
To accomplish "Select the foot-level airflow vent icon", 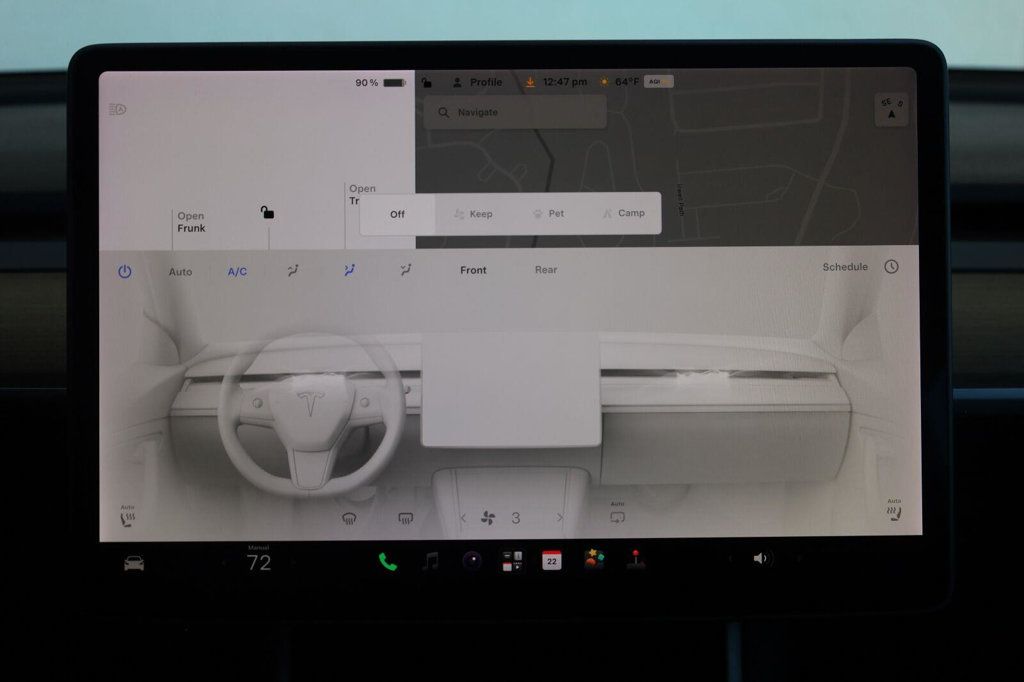I will (x=406, y=270).
